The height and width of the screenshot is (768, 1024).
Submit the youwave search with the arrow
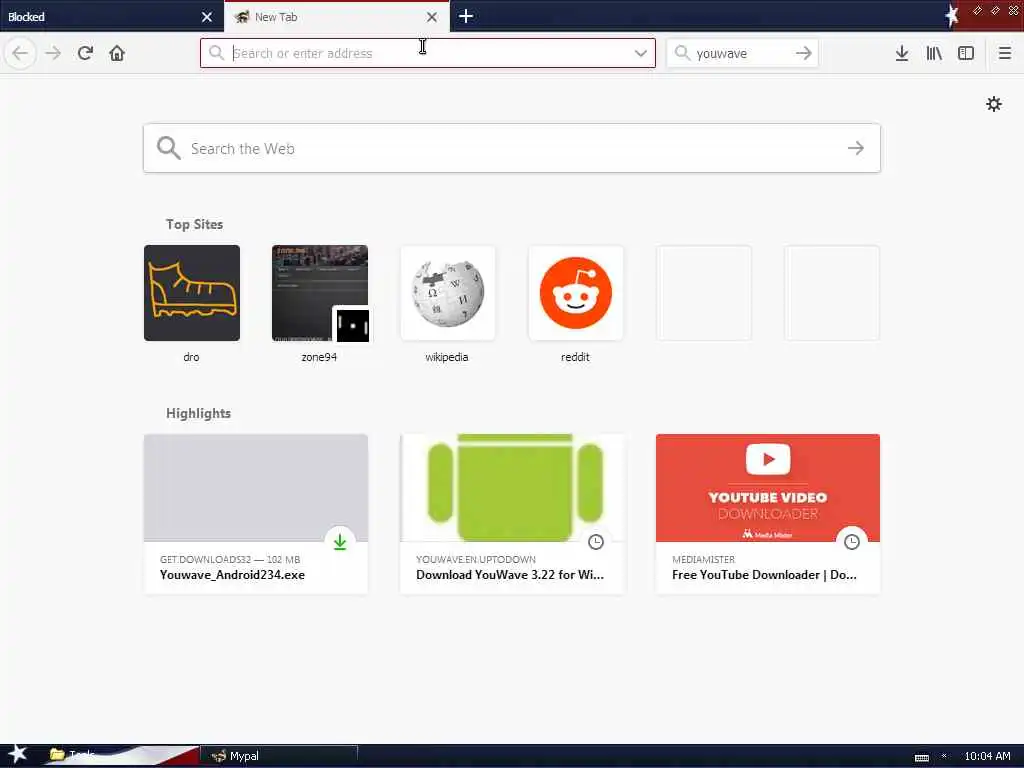click(804, 53)
